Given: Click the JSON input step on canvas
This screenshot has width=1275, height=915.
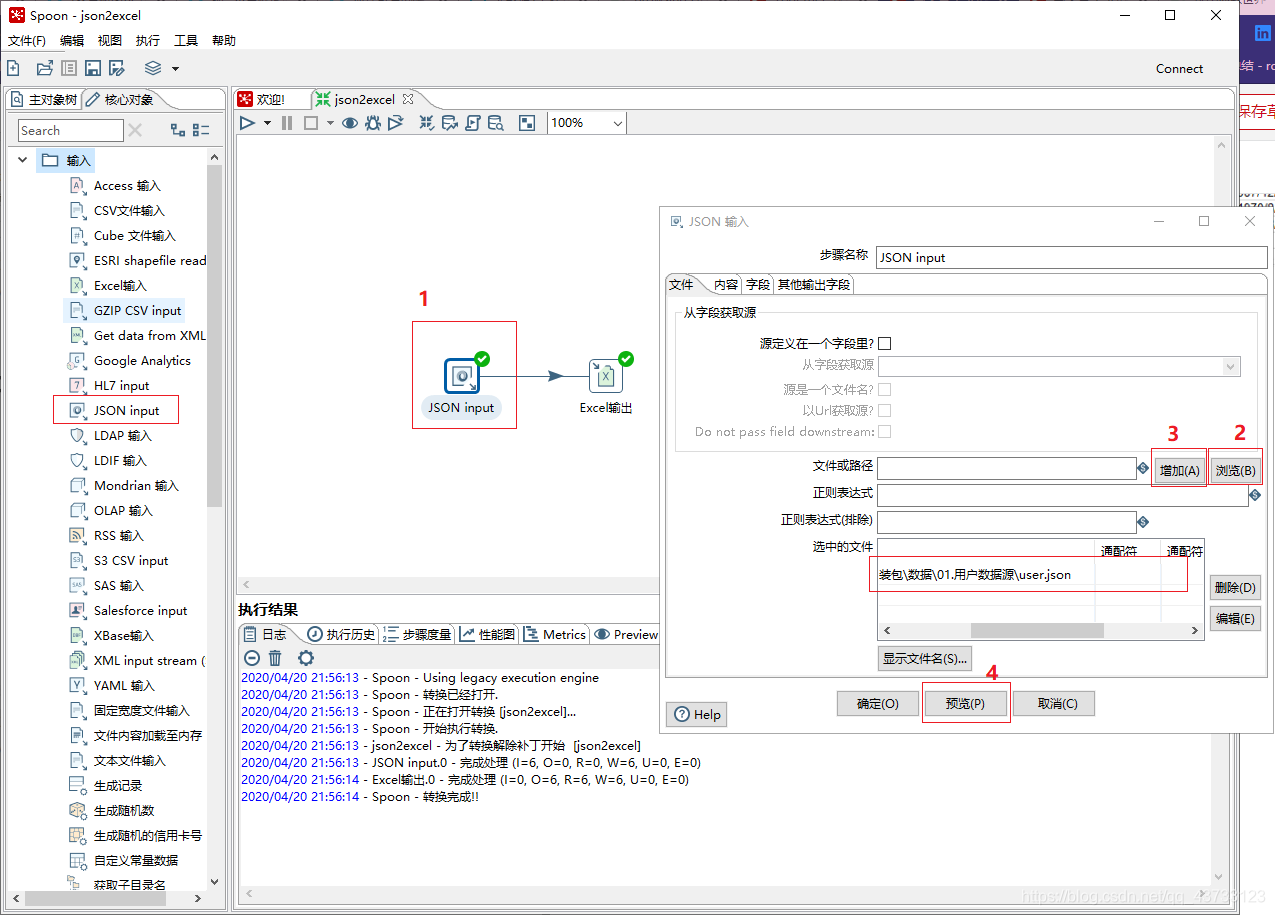Looking at the screenshot, I should [461, 376].
